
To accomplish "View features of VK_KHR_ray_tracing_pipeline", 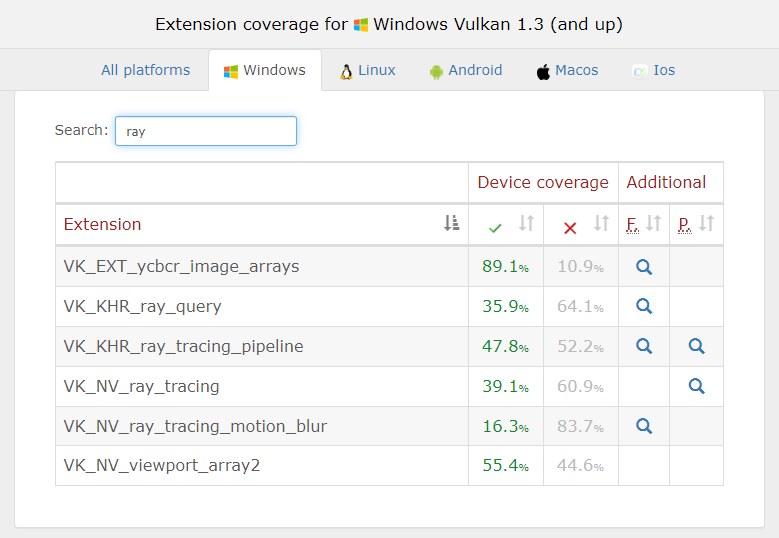I will coord(644,346).
